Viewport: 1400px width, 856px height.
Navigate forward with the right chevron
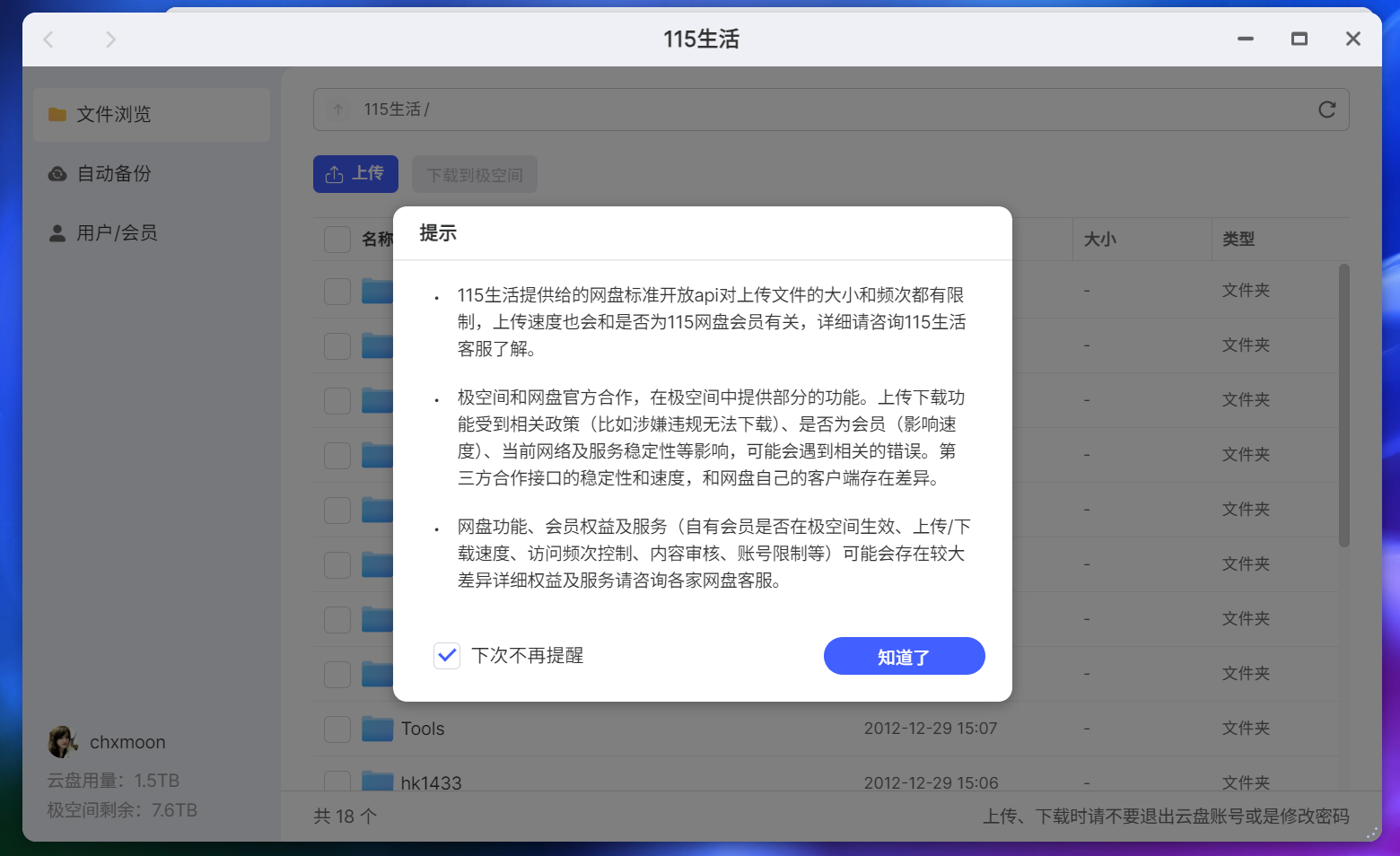pyautogui.click(x=110, y=39)
